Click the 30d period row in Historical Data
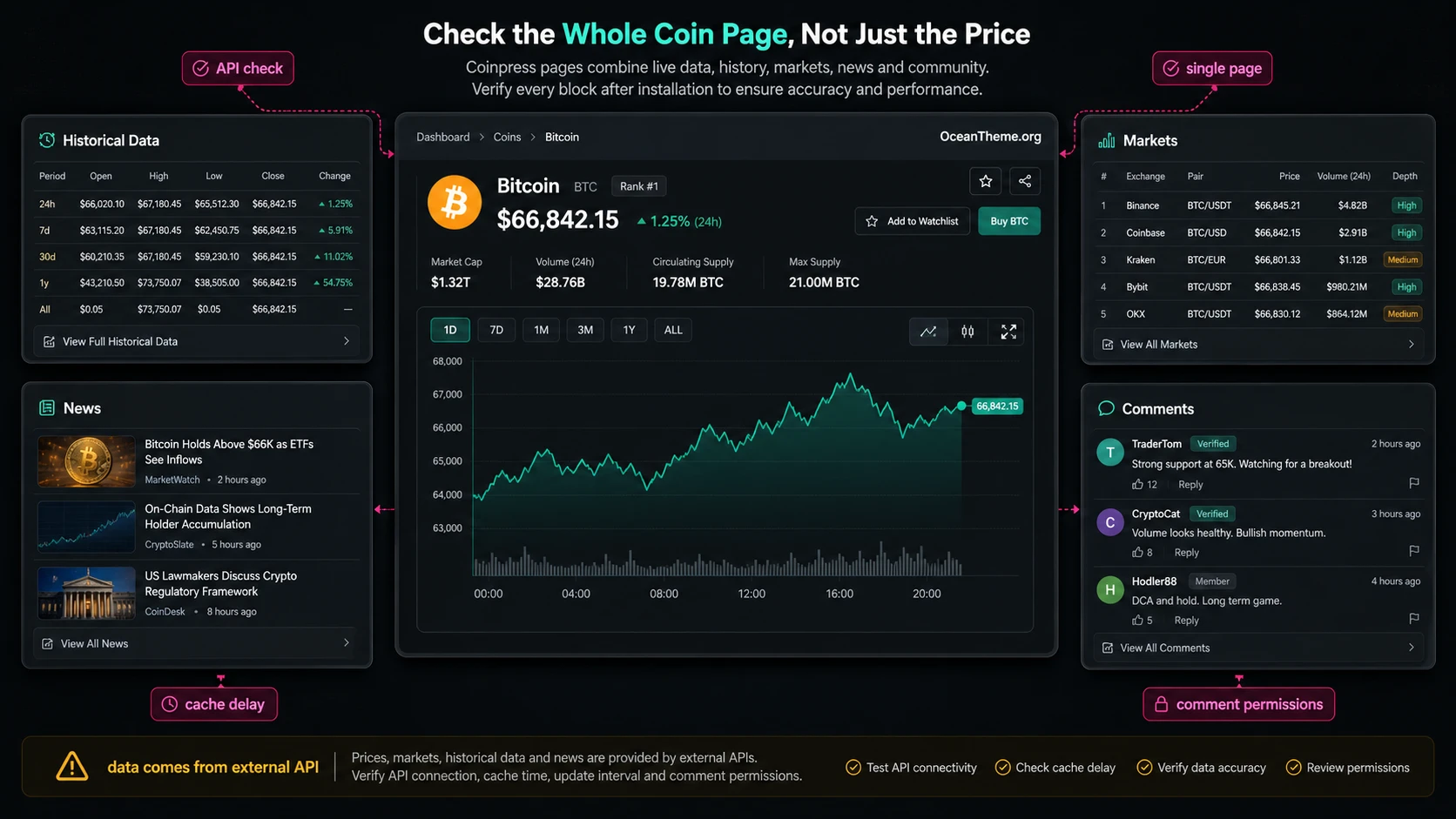This screenshot has width=1456, height=819. (x=197, y=257)
